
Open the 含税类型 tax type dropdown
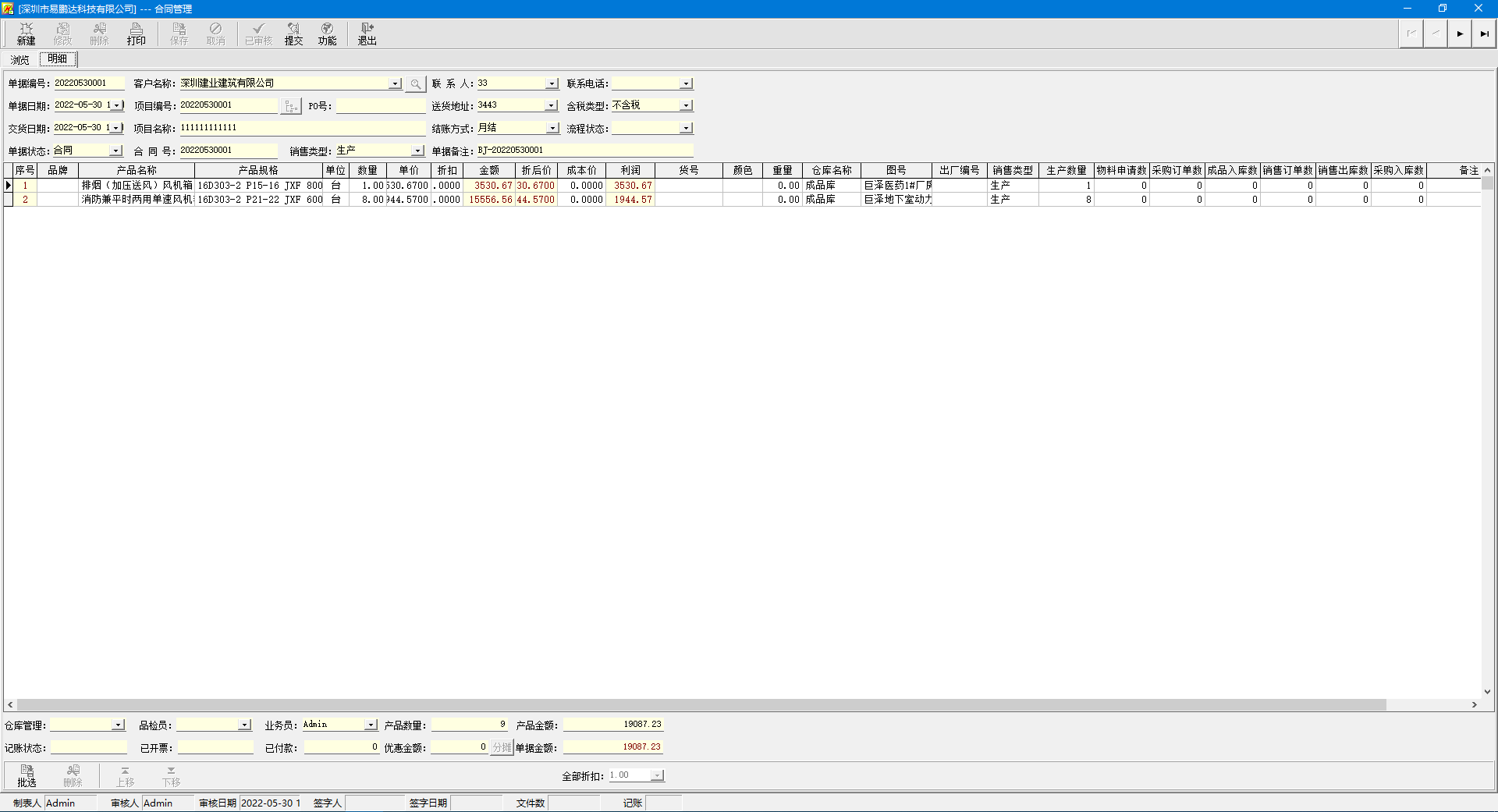(686, 105)
